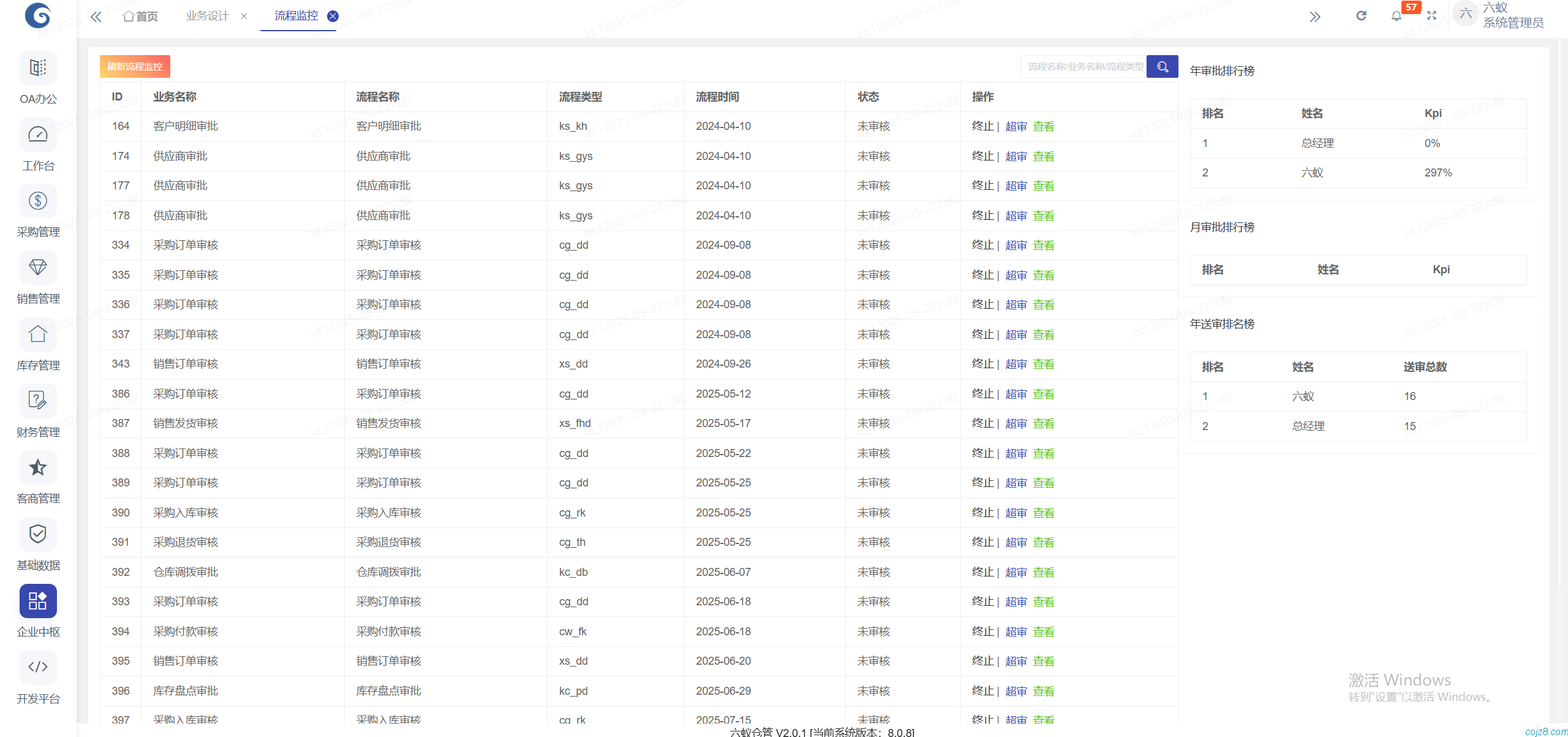Open 客商管理 star icon
1568x737 pixels.
click(x=38, y=468)
